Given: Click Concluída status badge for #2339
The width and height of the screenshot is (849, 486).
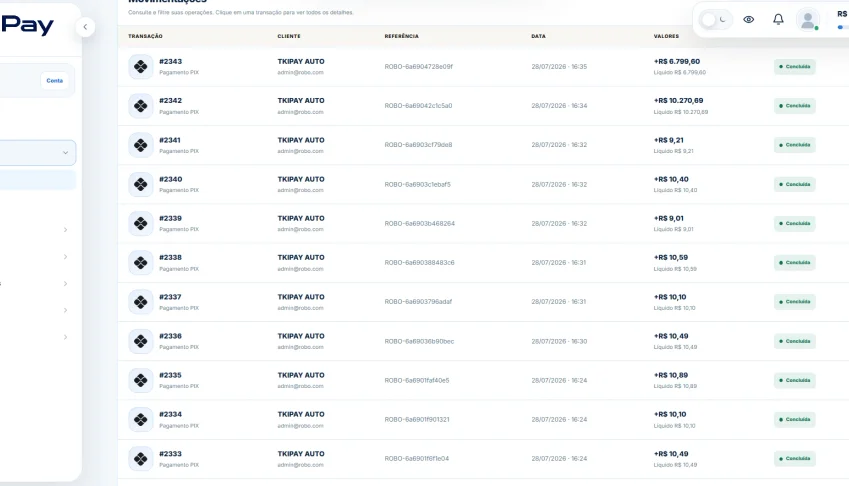Looking at the screenshot, I should 794,223.
